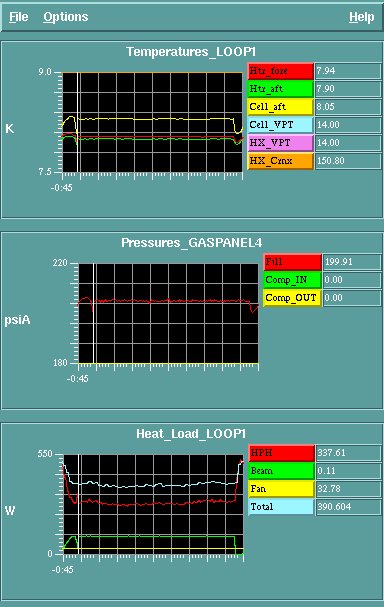
Task: Select the red Fill pressure legend button
Action: click(293, 262)
